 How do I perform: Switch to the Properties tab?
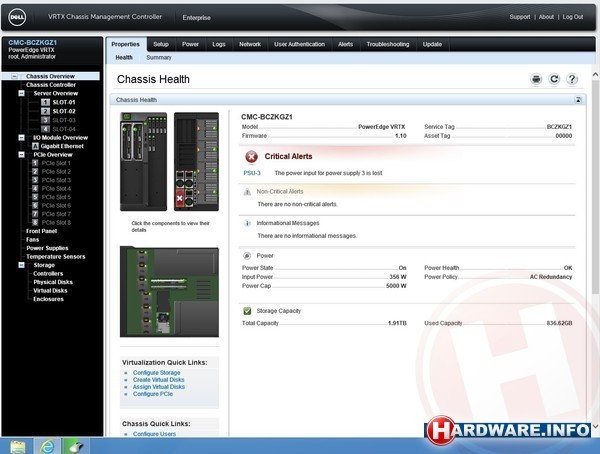tap(126, 44)
